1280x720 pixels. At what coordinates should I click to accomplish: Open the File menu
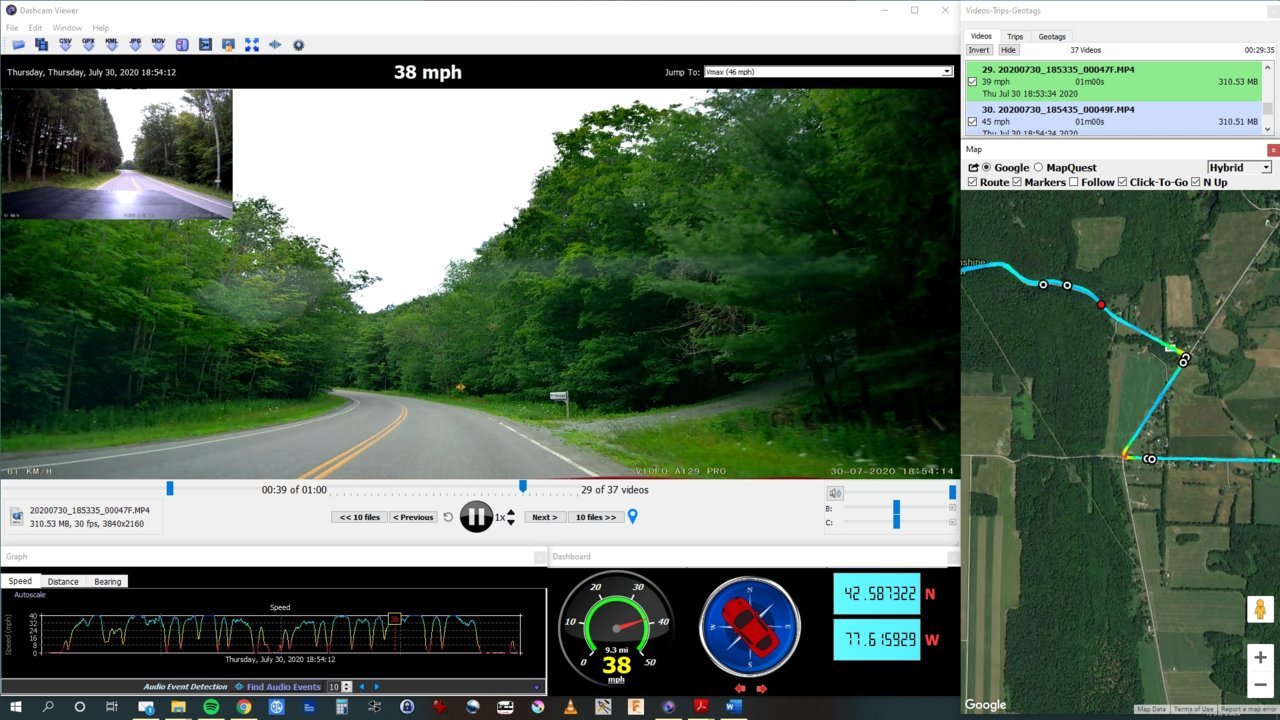pos(12,28)
